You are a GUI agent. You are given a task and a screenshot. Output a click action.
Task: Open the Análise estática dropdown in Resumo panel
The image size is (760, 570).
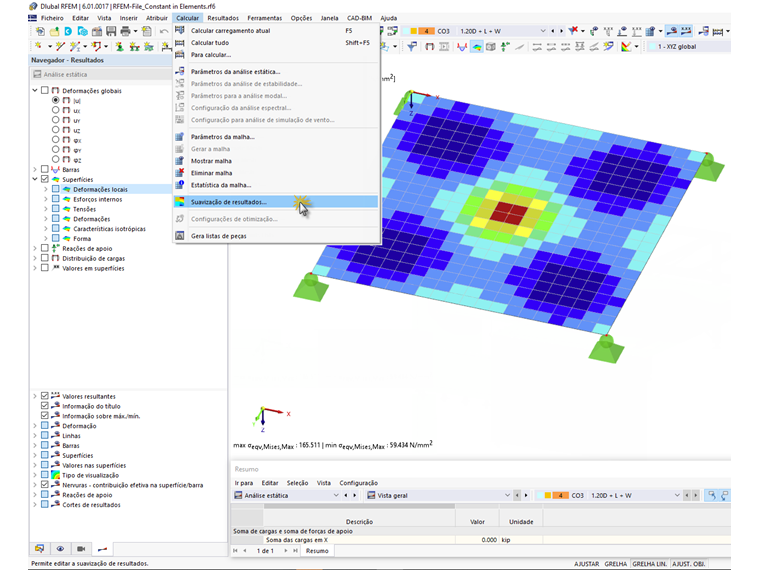point(336,495)
